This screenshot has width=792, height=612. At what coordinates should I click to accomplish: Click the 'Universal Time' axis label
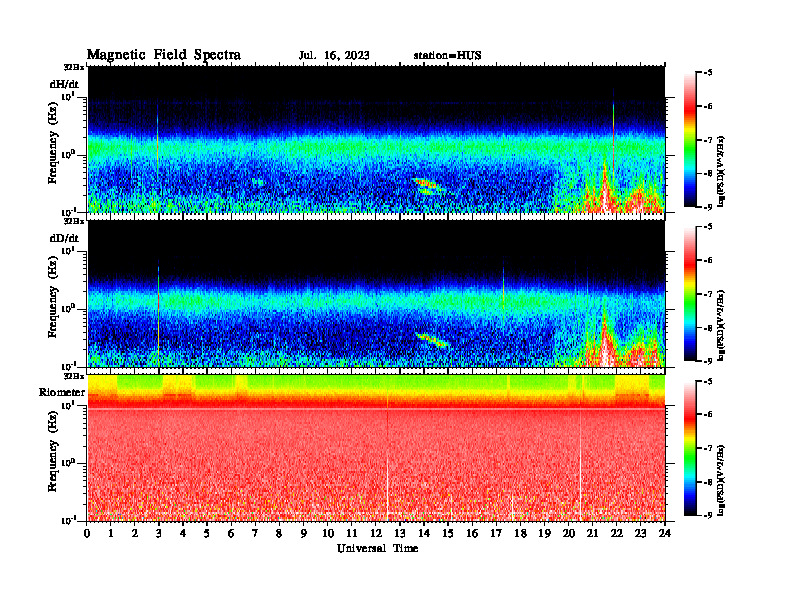377,548
